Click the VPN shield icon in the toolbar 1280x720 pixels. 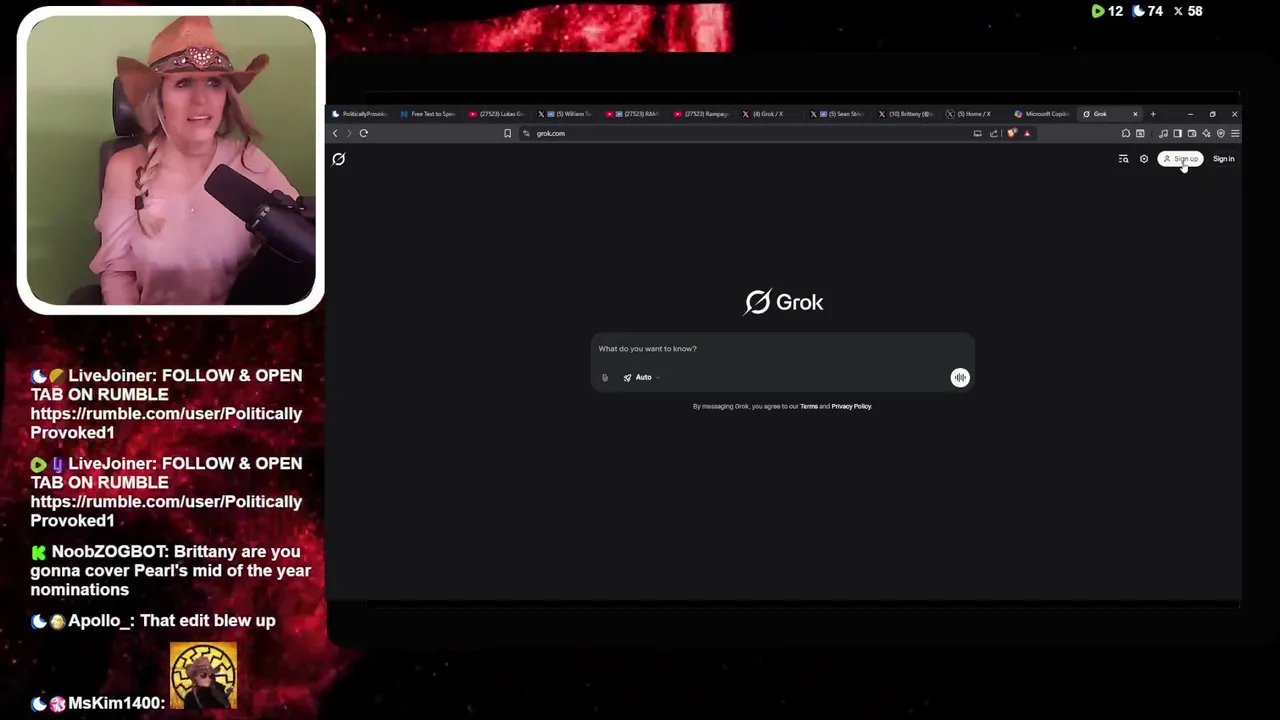coord(1220,133)
